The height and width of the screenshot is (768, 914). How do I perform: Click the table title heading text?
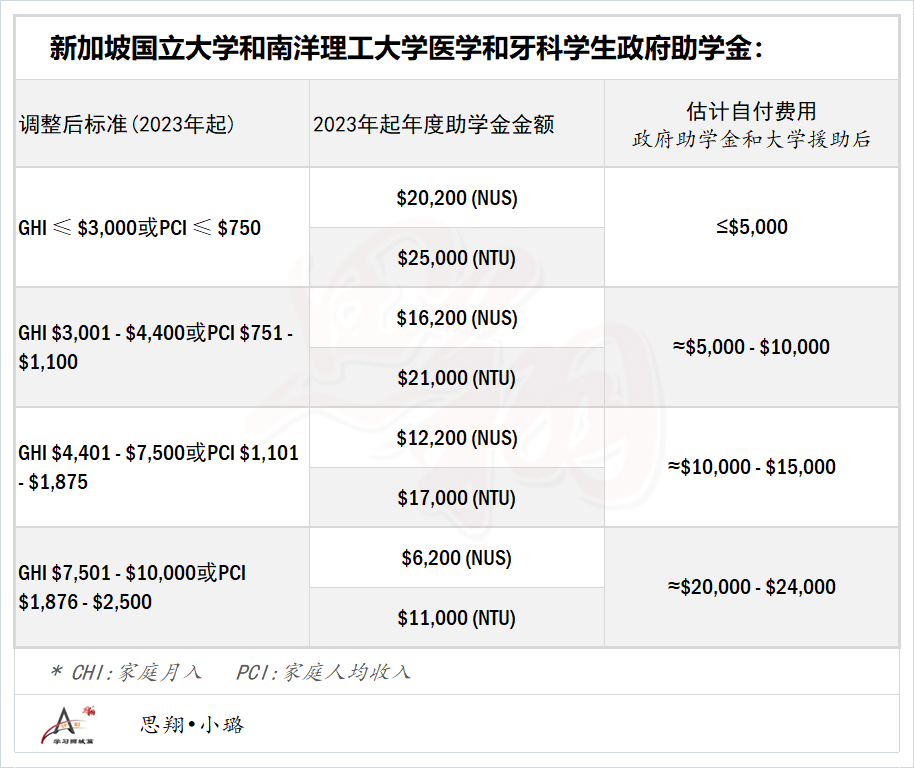click(406, 48)
